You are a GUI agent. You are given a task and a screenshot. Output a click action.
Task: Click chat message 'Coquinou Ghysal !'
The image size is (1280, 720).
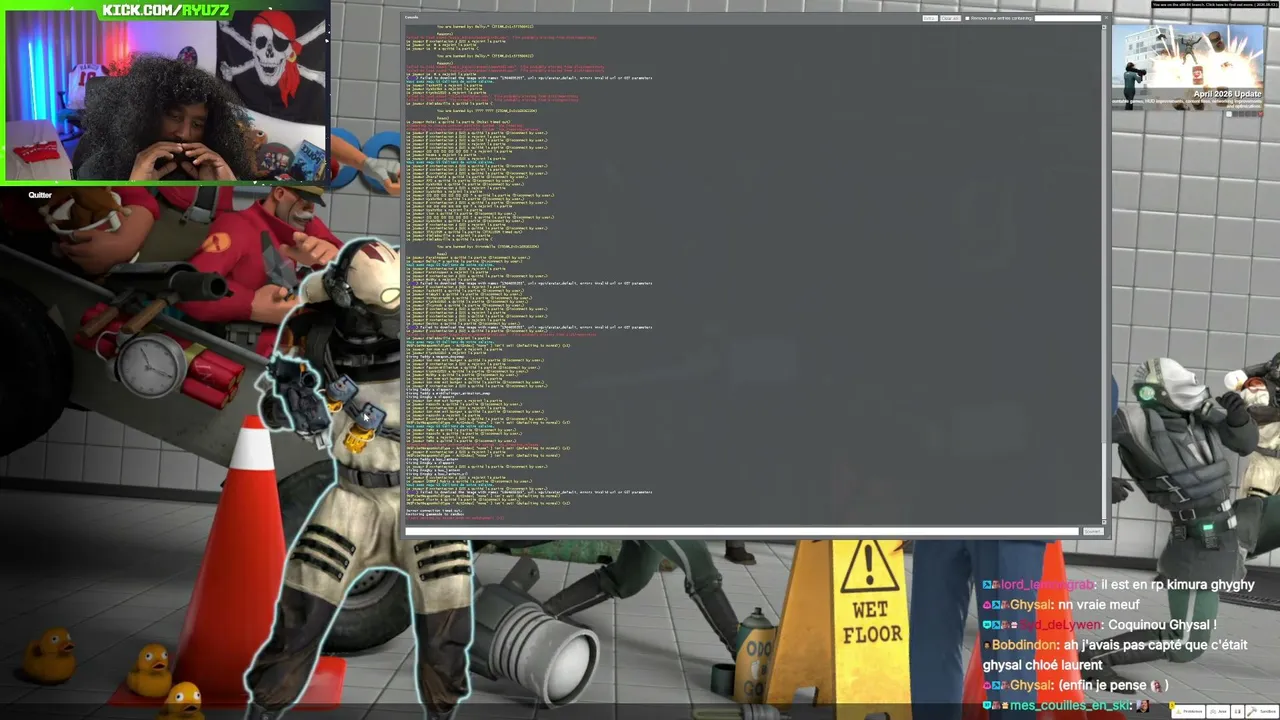[1162, 625]
